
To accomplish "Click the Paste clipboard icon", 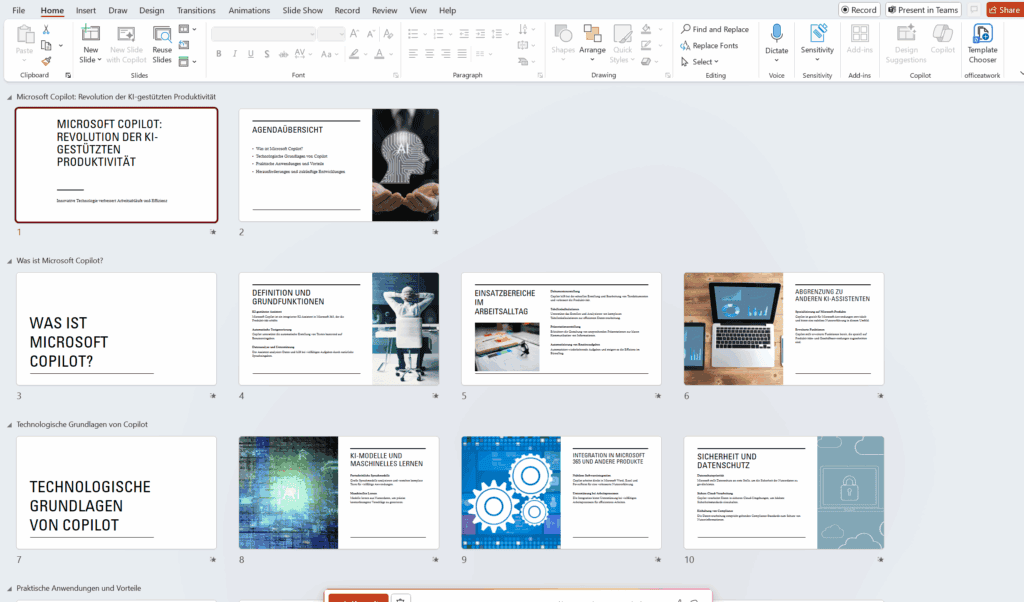I will (x=25, y=34).
